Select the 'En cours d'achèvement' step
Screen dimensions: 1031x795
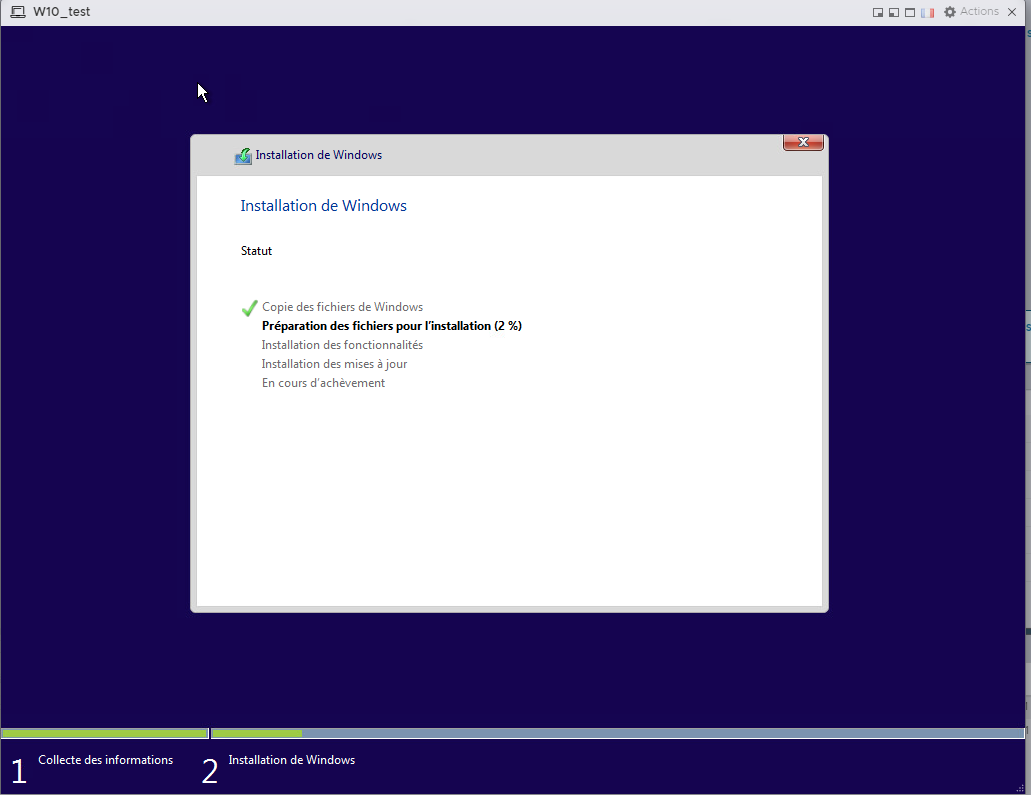tap(323, 383)
